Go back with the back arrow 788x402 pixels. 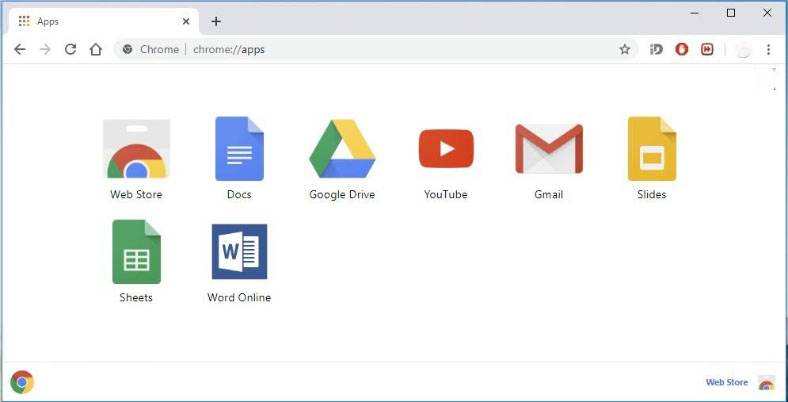click(x=20, y=49)
